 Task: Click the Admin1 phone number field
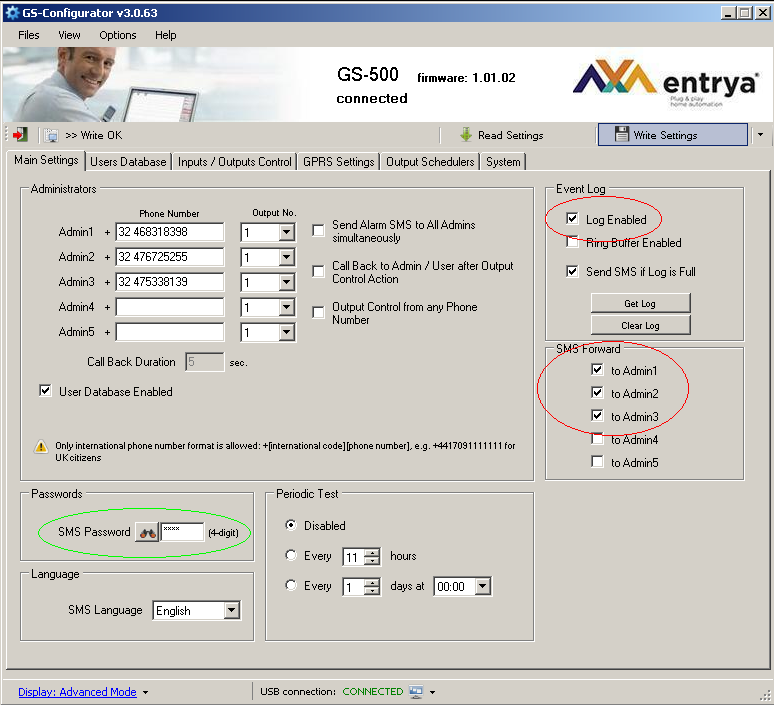pyautogui.click(x=169, y=232)
